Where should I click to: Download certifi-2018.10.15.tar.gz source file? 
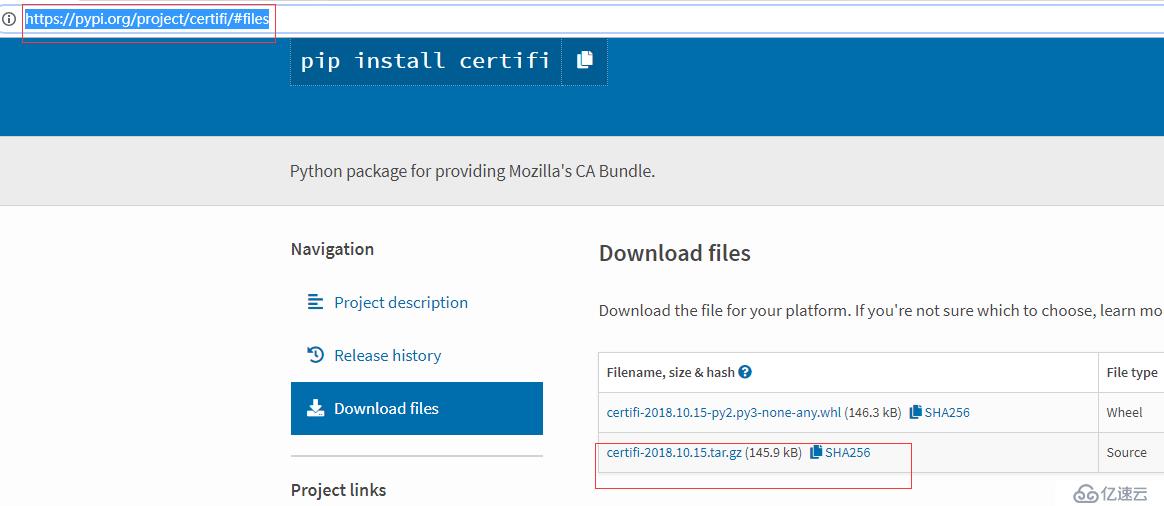point(674,452)
